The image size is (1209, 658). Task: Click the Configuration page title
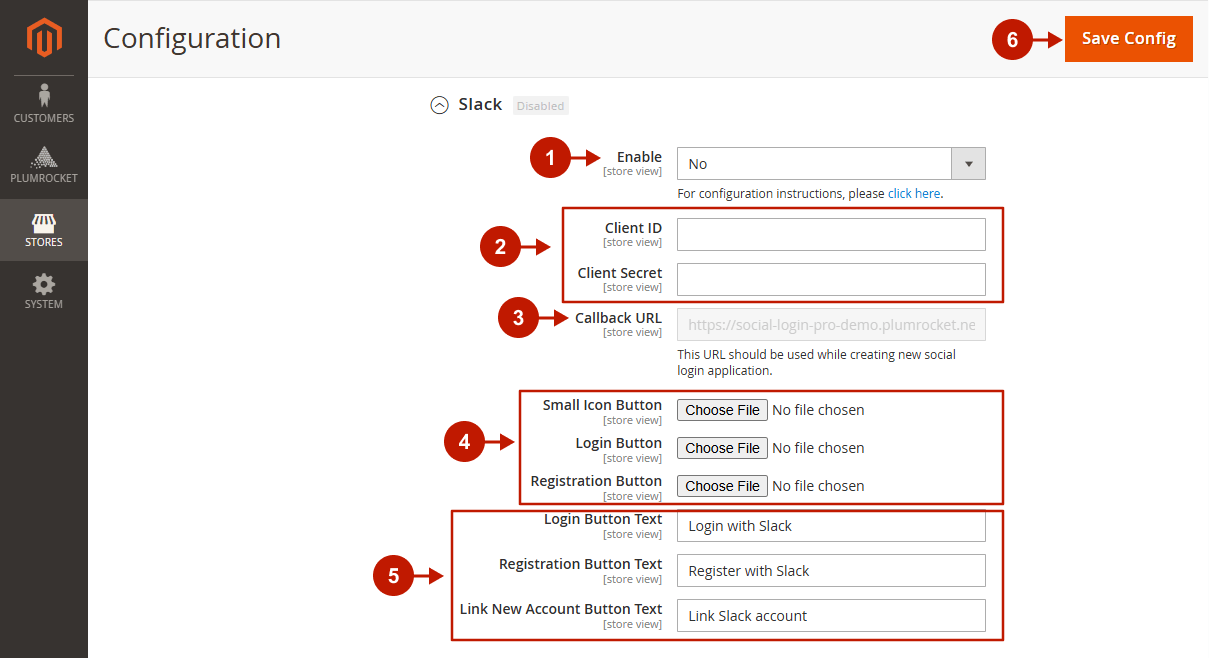pos(192,39)
